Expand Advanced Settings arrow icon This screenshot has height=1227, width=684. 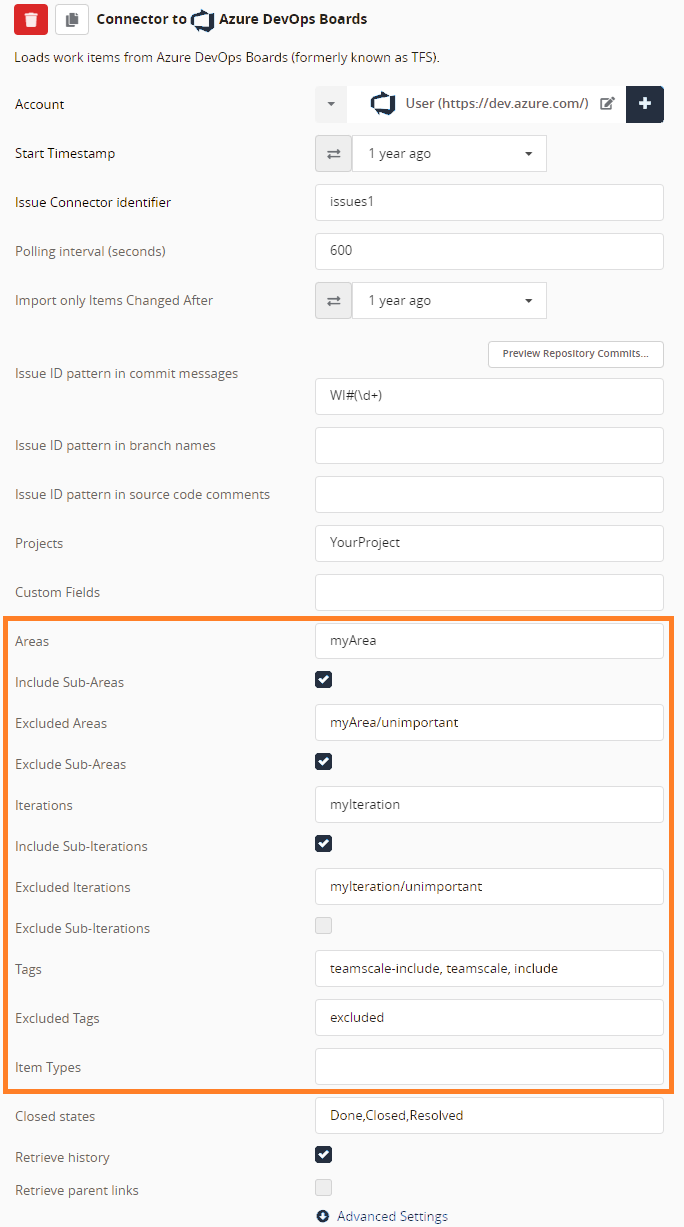[x=323, y=1217]
